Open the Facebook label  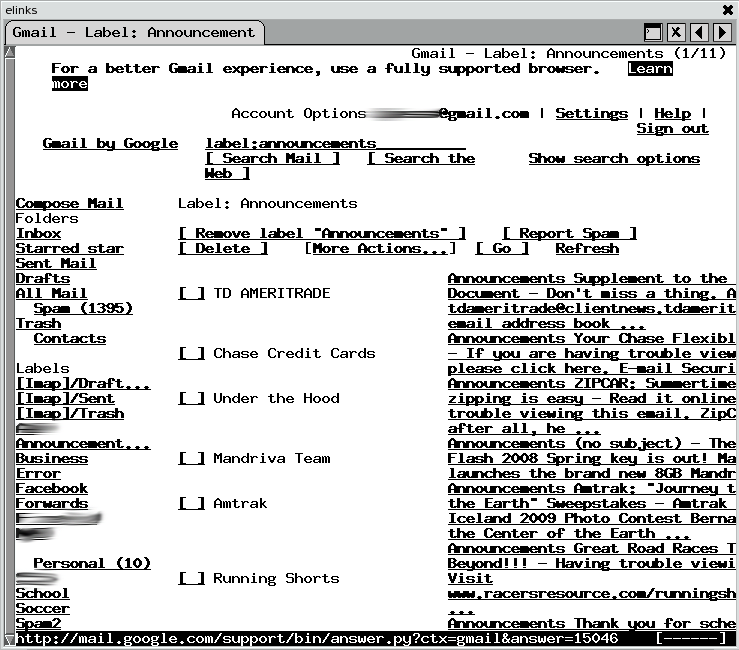51,488
